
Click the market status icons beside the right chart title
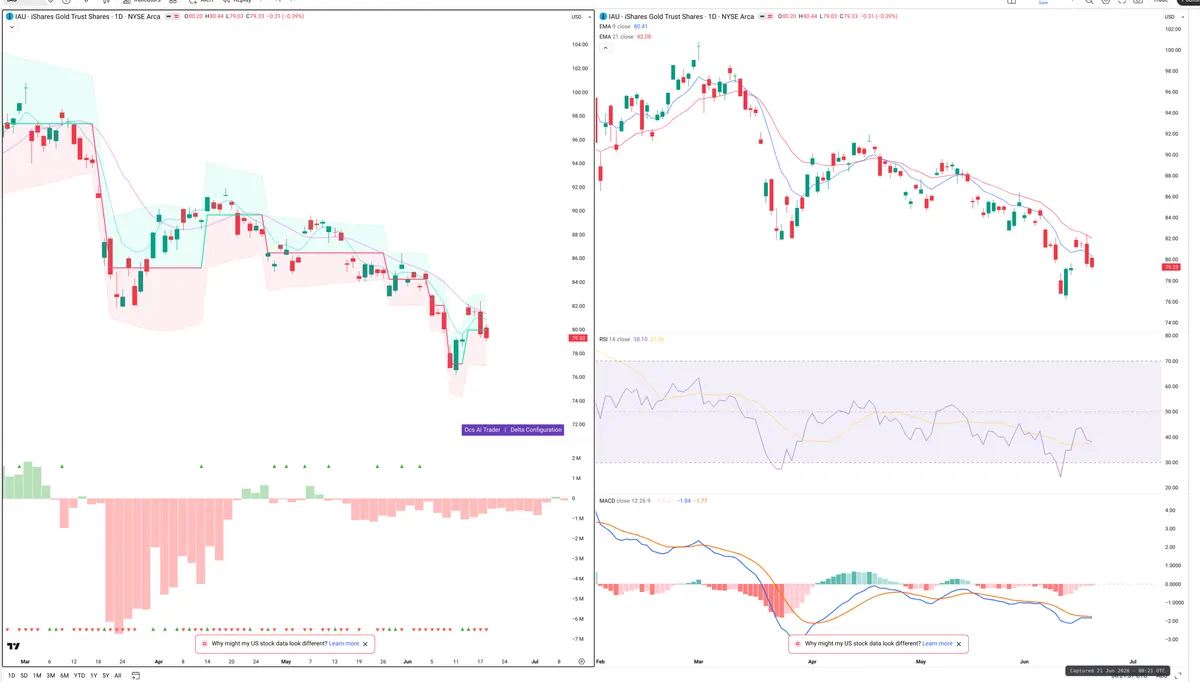click(x=766, y=17)
